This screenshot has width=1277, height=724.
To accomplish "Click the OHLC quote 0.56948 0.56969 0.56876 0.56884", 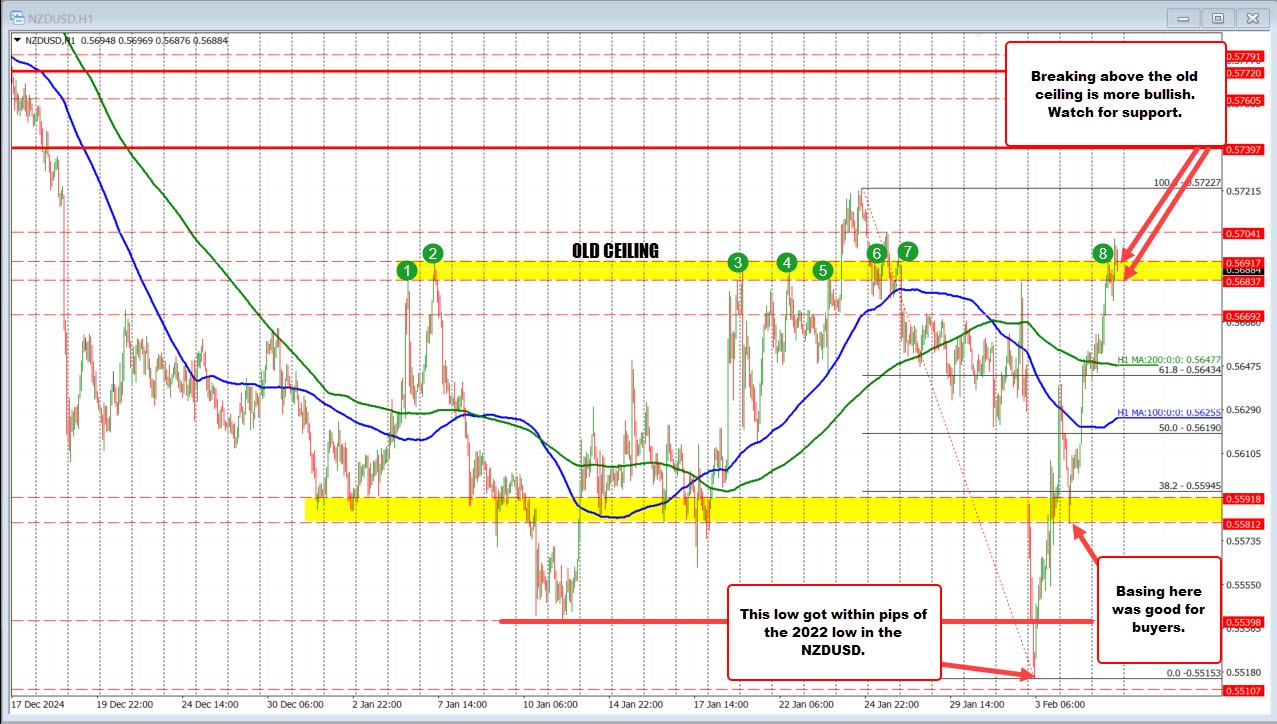I will [x=156, y=40].
